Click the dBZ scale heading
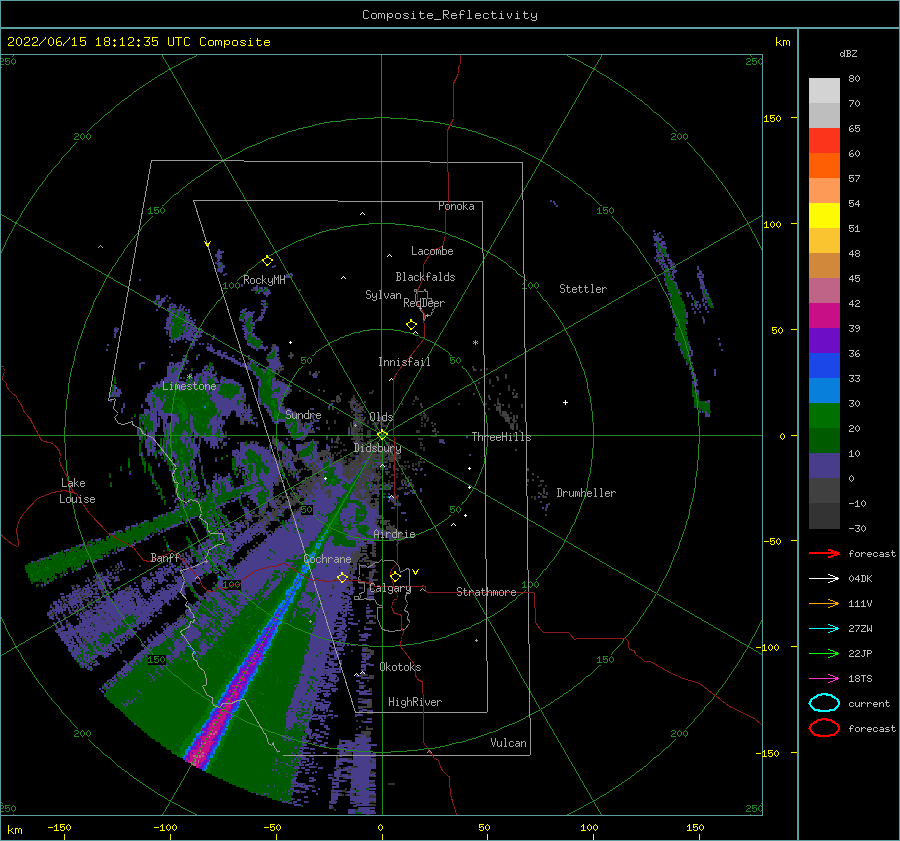Image resolution: width=900 pixels, height=841 pixels. pos(848,54)
